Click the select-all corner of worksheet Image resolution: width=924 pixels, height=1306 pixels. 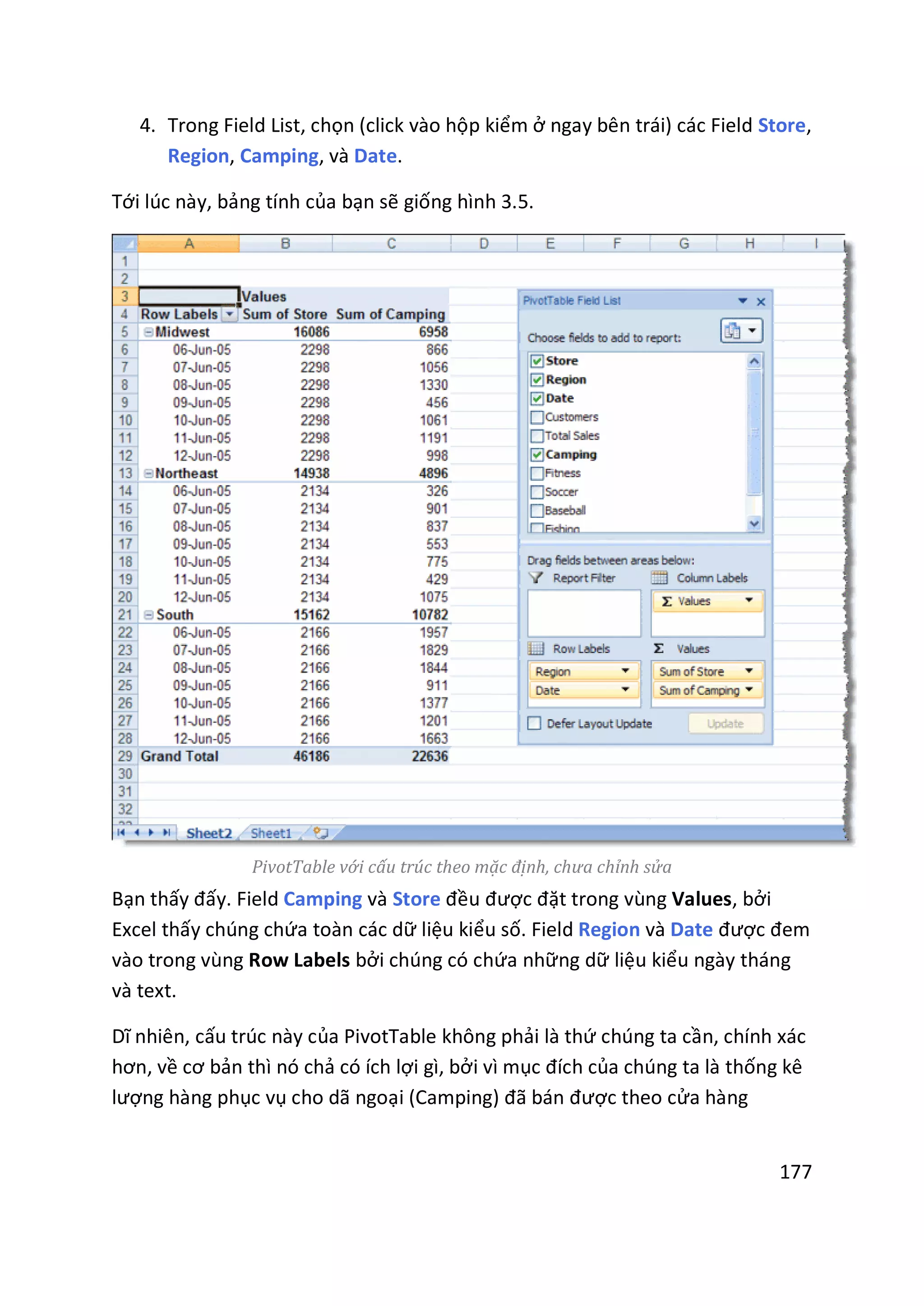click(x=125, y=244)
